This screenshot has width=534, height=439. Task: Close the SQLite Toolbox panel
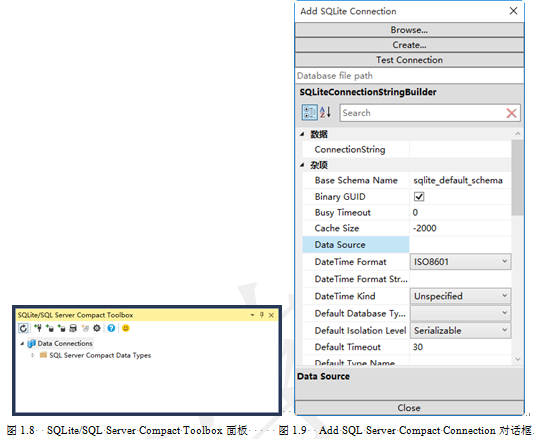(x=271, y=315)
